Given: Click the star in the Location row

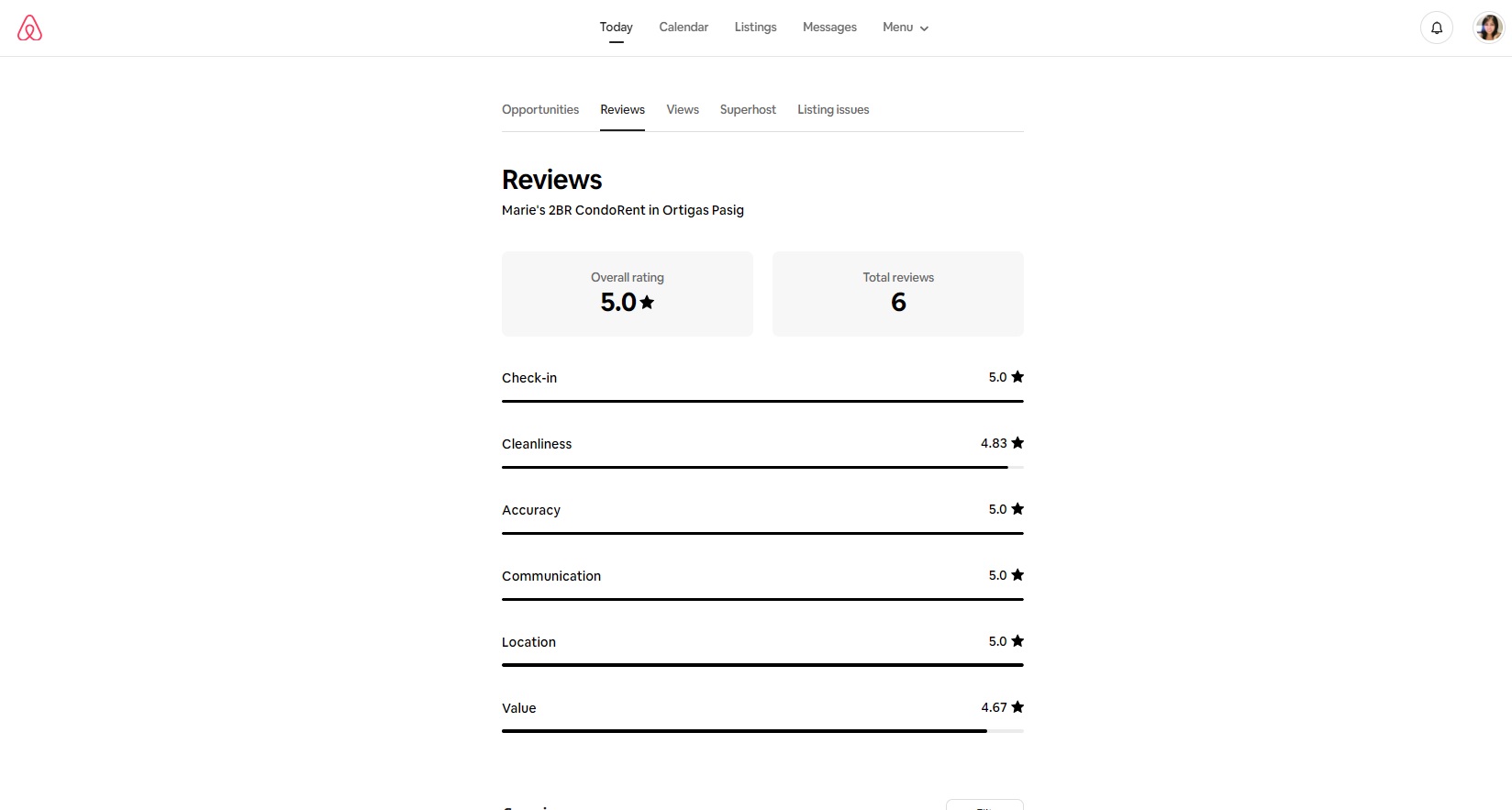Looking at the screenshot, I should pyautogui.click(x=1017, y=641).
